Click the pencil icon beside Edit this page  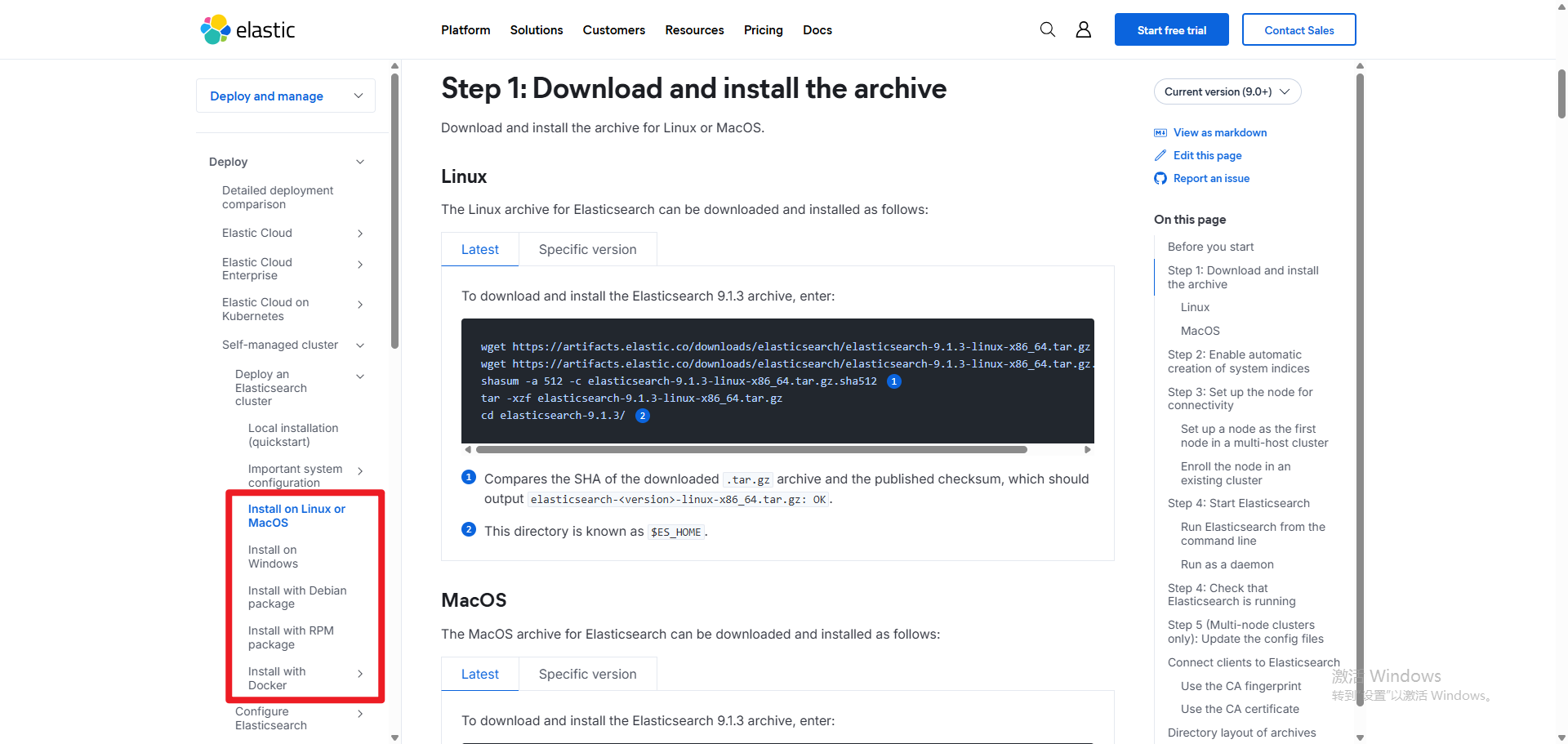(x=1160, y=155)
